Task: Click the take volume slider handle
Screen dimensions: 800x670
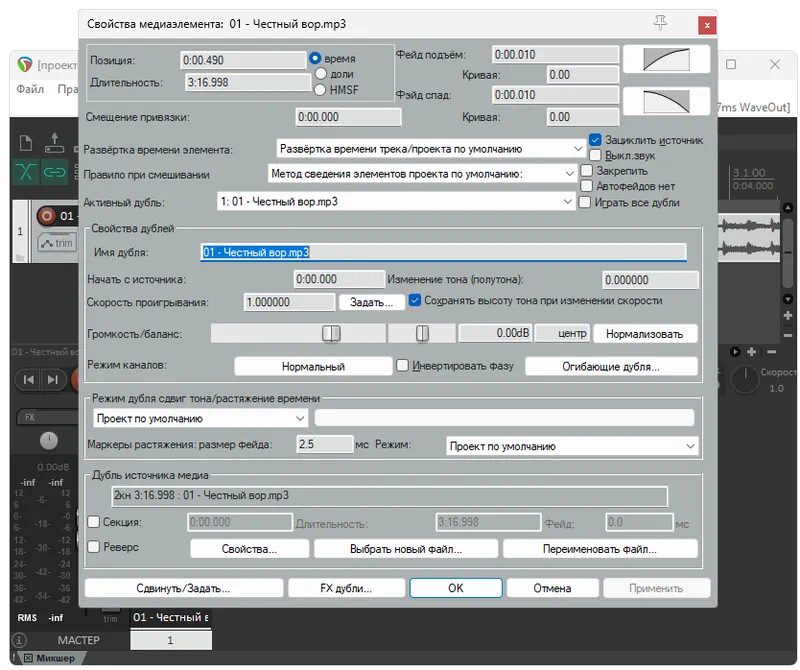Action: point(331,334)
